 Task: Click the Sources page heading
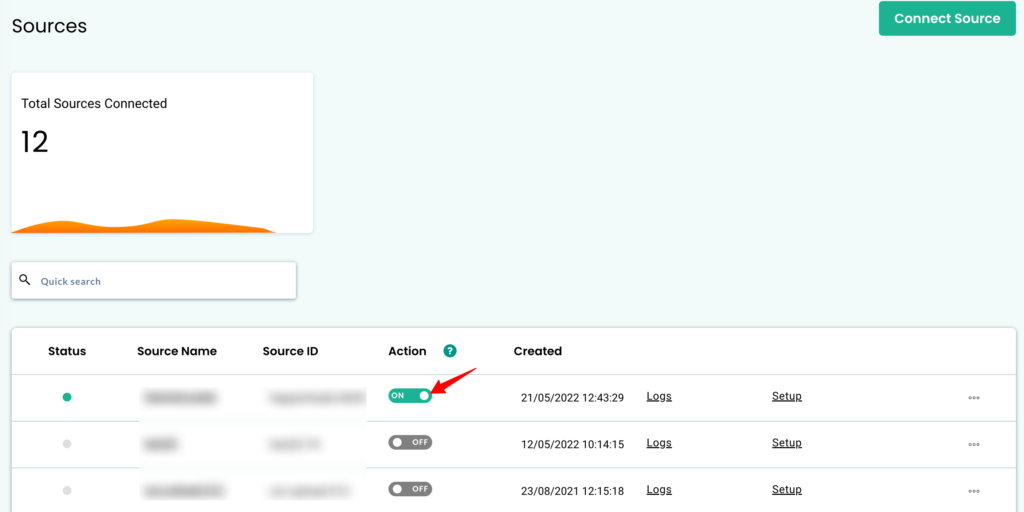coord(50,26)
